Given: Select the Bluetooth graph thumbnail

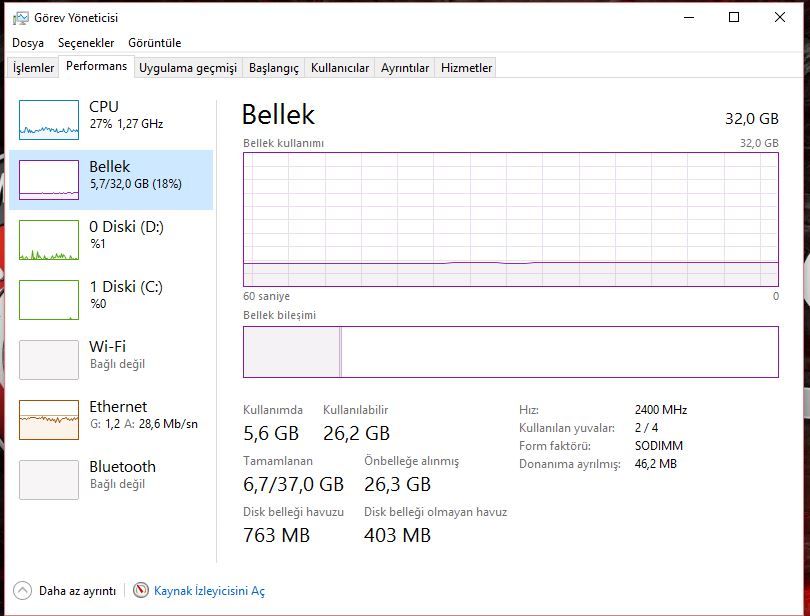Looking at the screenshot, I should [x=48, y=480].
